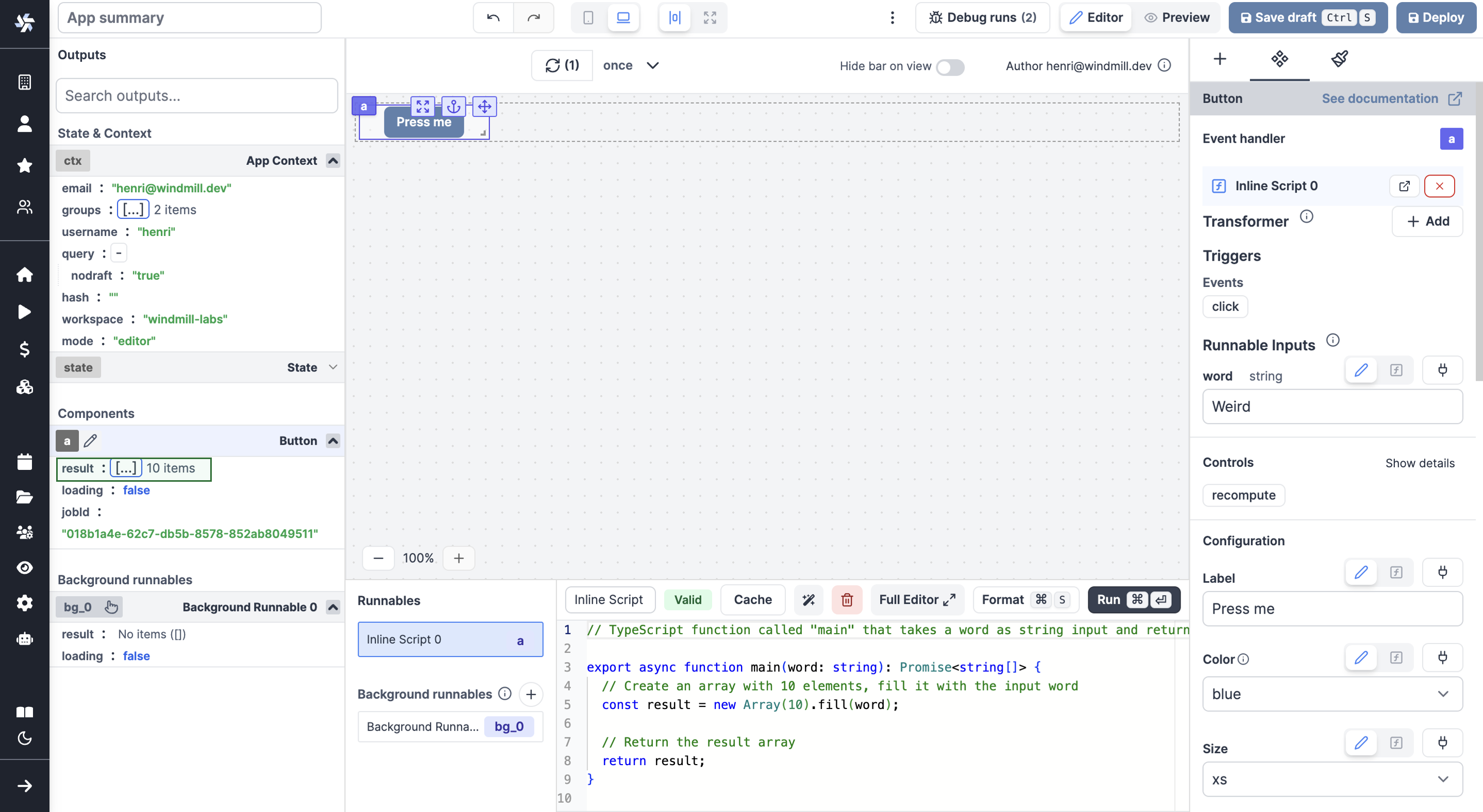This screenshot has height=812, width=1483.
Task: Add a new component via the plus tab
Action: (x=1221, y=58)
